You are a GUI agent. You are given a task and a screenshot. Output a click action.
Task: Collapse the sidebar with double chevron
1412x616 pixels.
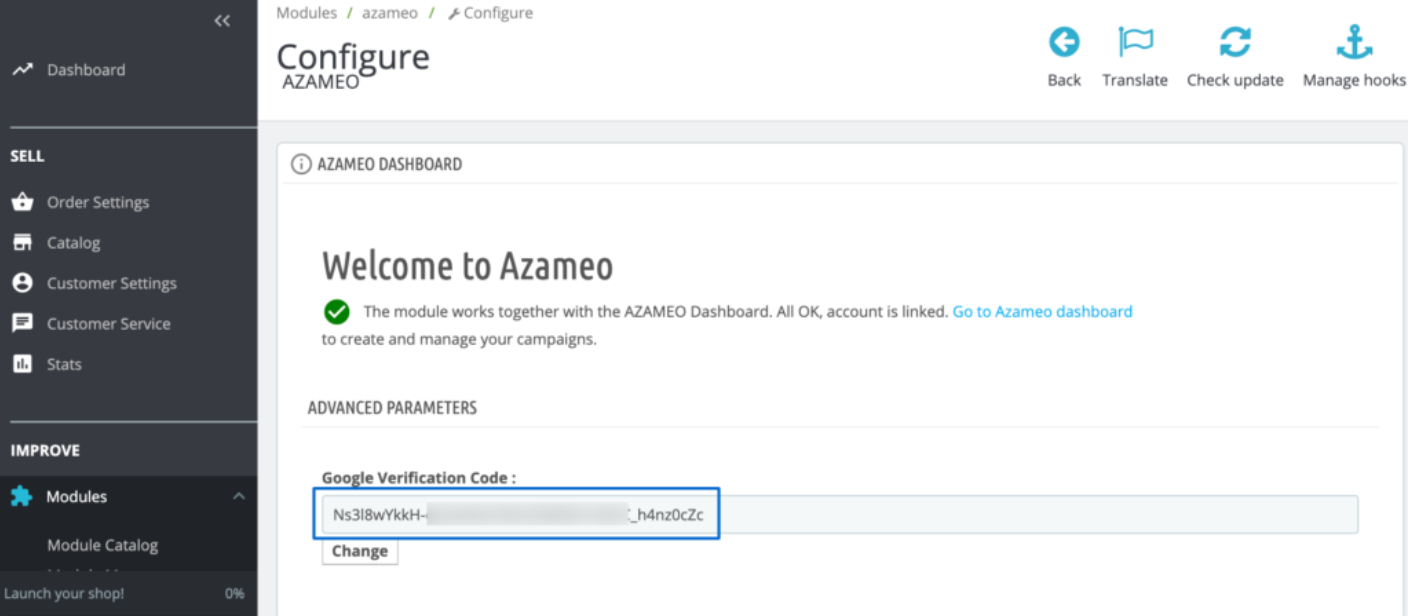[222, 21]
